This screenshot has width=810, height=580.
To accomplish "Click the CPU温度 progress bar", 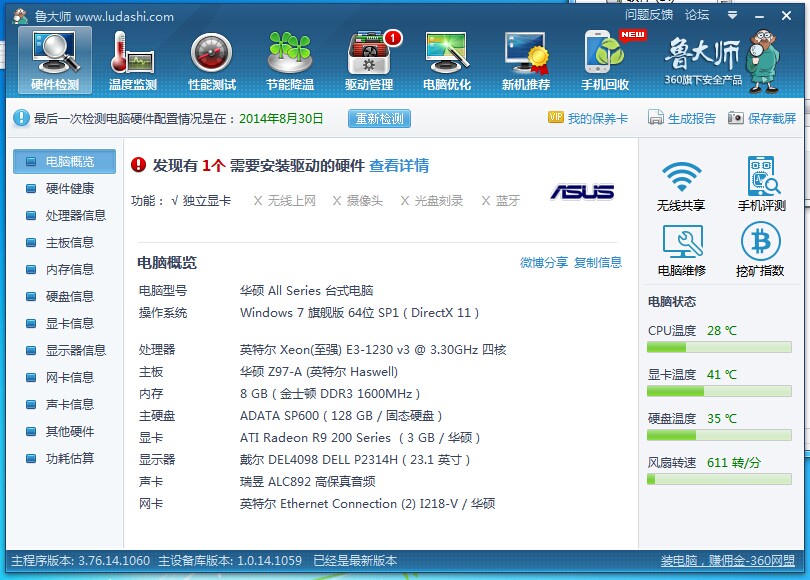I will pos(719,347).
